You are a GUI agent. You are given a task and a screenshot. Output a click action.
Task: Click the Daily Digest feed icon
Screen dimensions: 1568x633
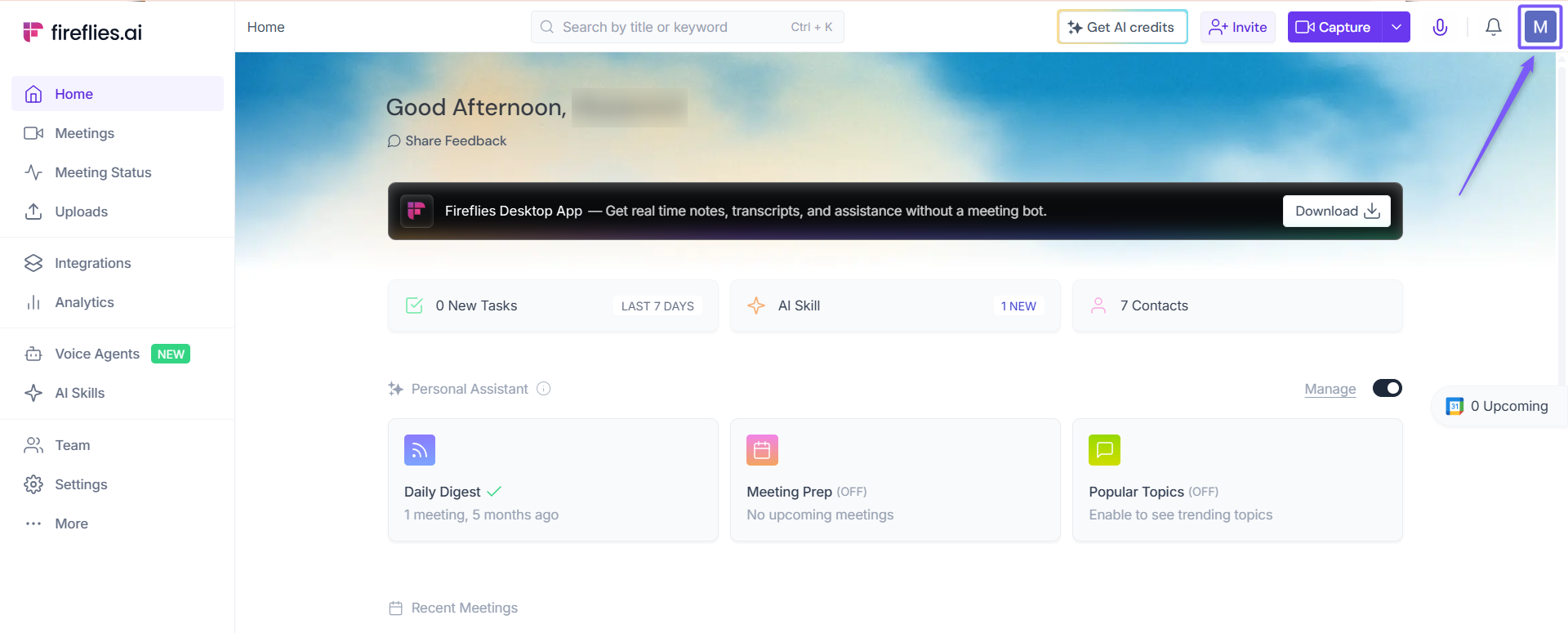pos(420,450)
